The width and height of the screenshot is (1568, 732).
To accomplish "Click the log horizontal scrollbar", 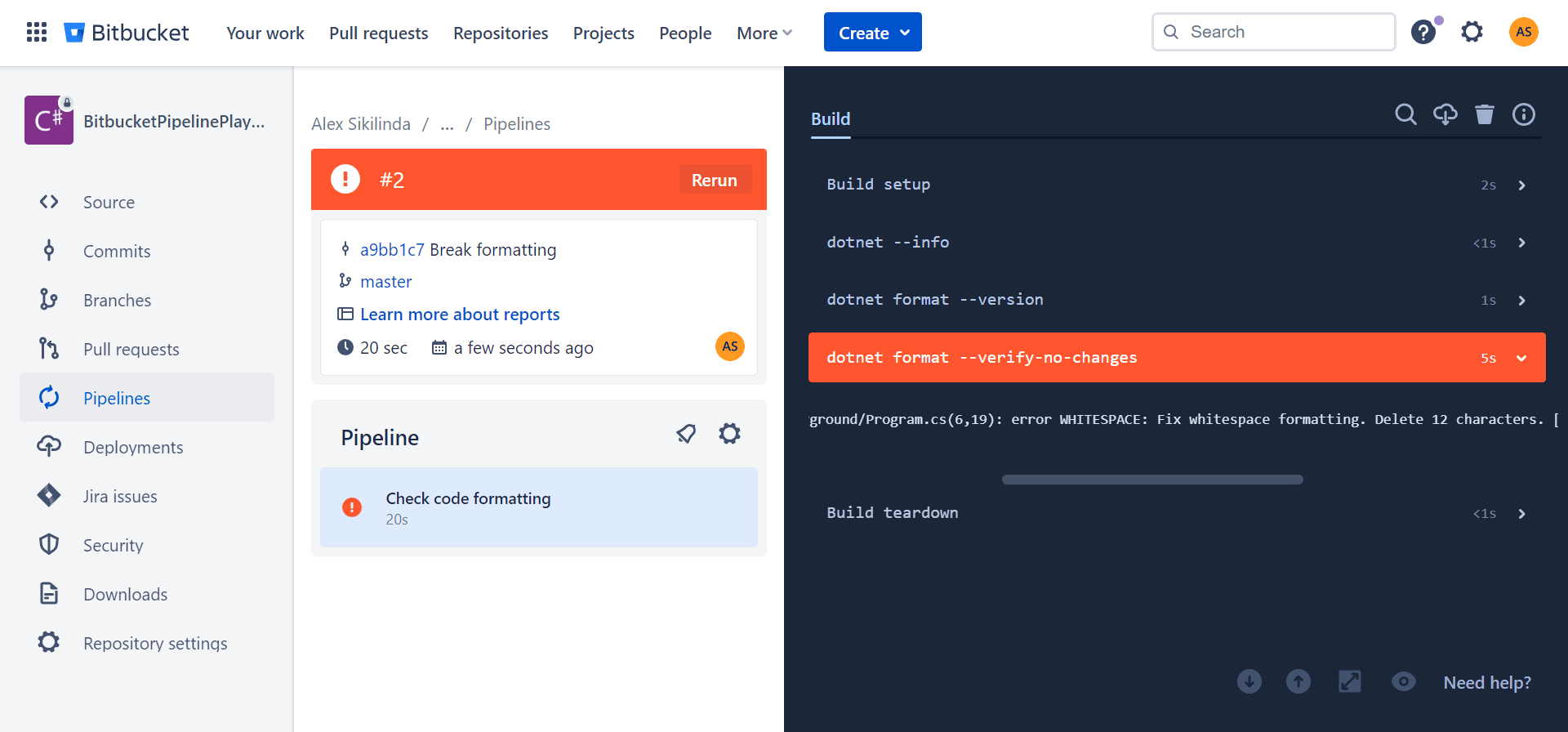I will click(x=1152, y=480).
